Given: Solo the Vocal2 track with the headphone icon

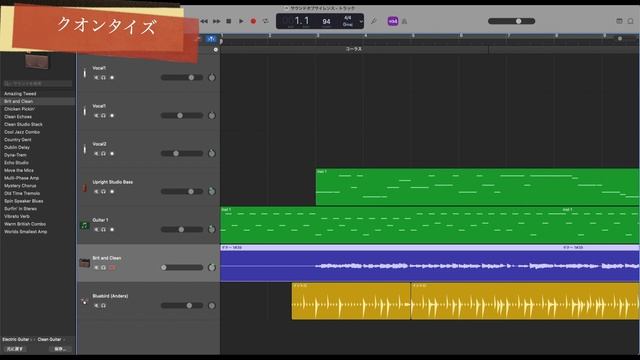Looking at the screenshot, I should coord(104,153).
